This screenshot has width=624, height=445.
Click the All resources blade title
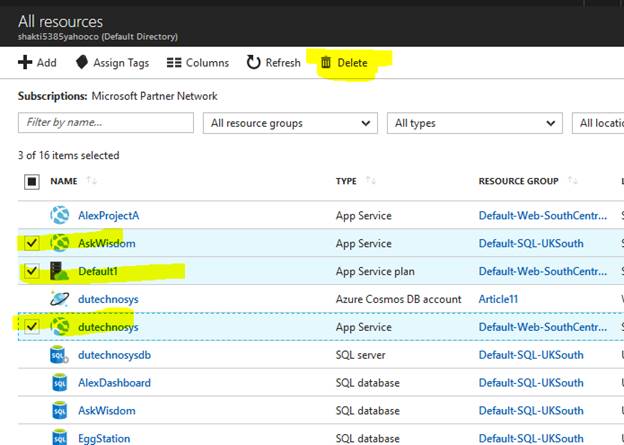[x=60, y=21]
